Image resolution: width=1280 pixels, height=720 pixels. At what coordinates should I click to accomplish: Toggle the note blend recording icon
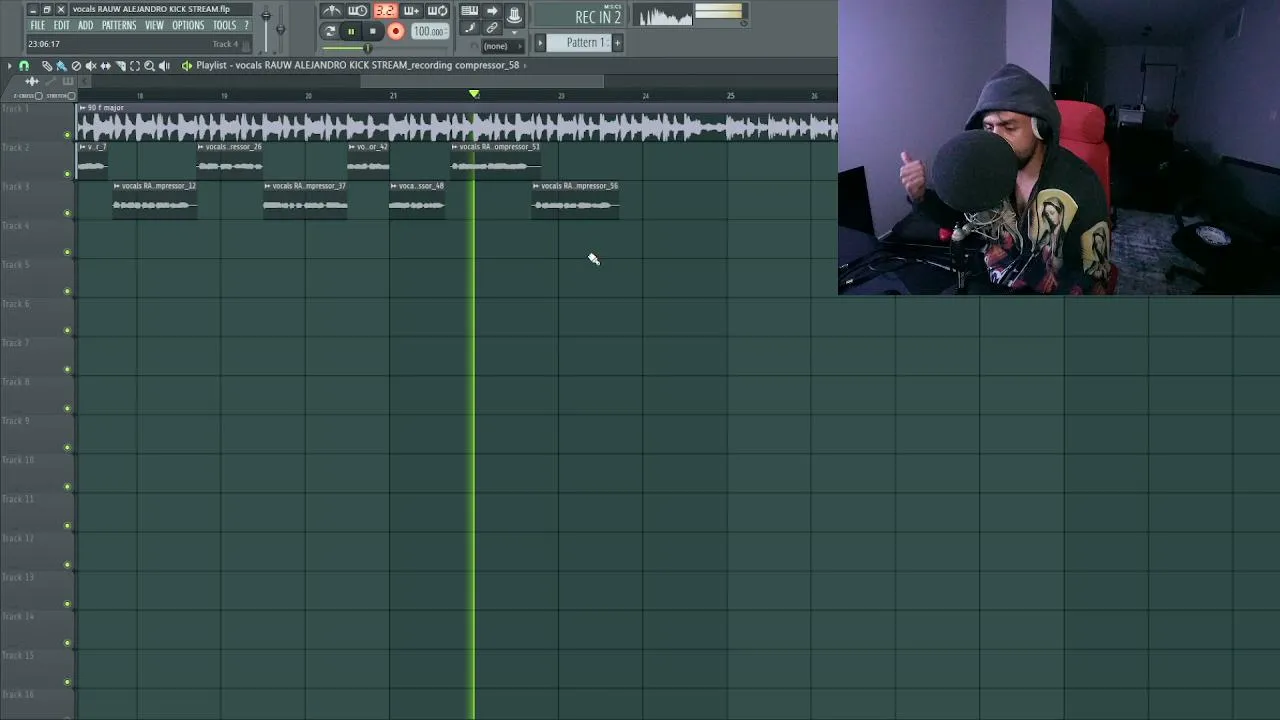coord(469,28)
